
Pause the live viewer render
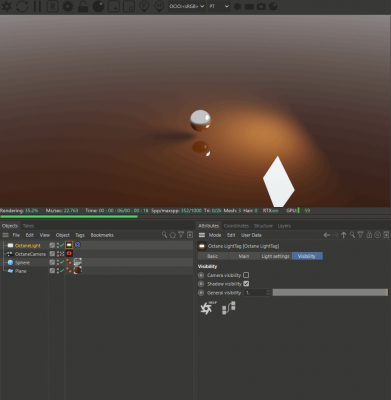coord(37,6)
